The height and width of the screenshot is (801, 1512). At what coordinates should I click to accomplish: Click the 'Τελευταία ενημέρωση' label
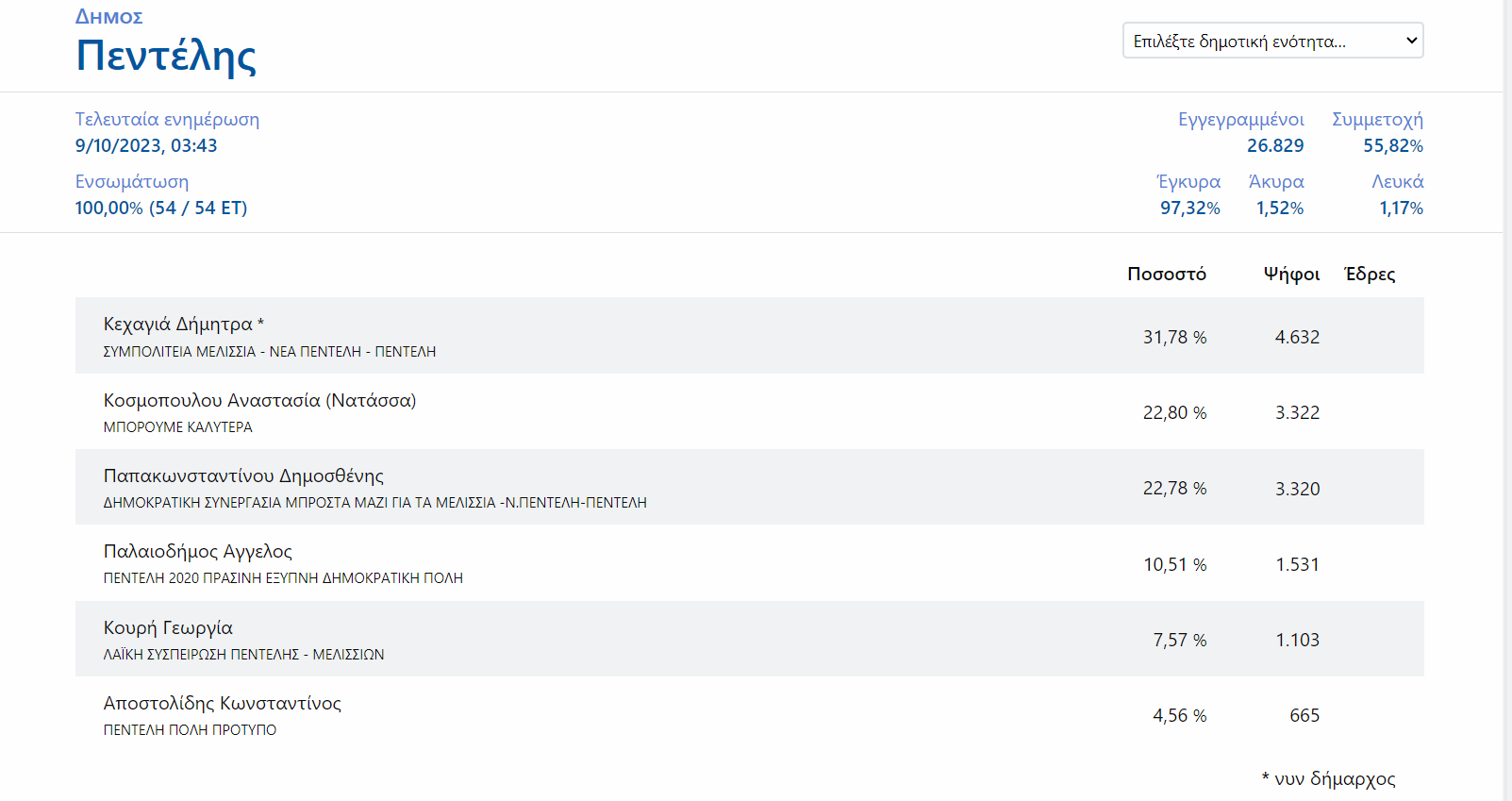point(167,120)
